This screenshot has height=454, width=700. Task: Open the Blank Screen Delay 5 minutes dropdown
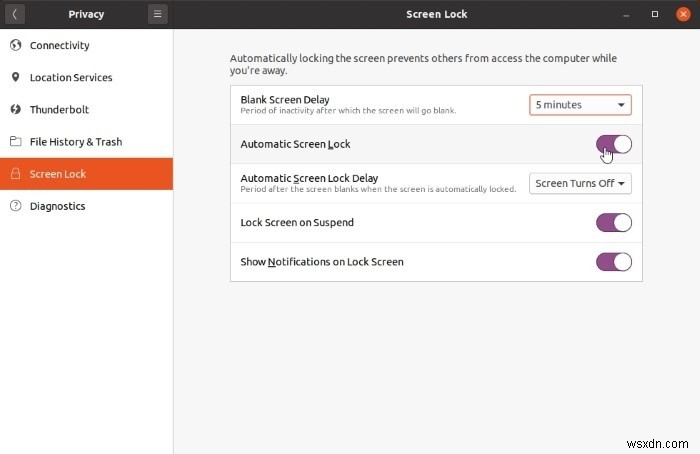coord(580,105)
